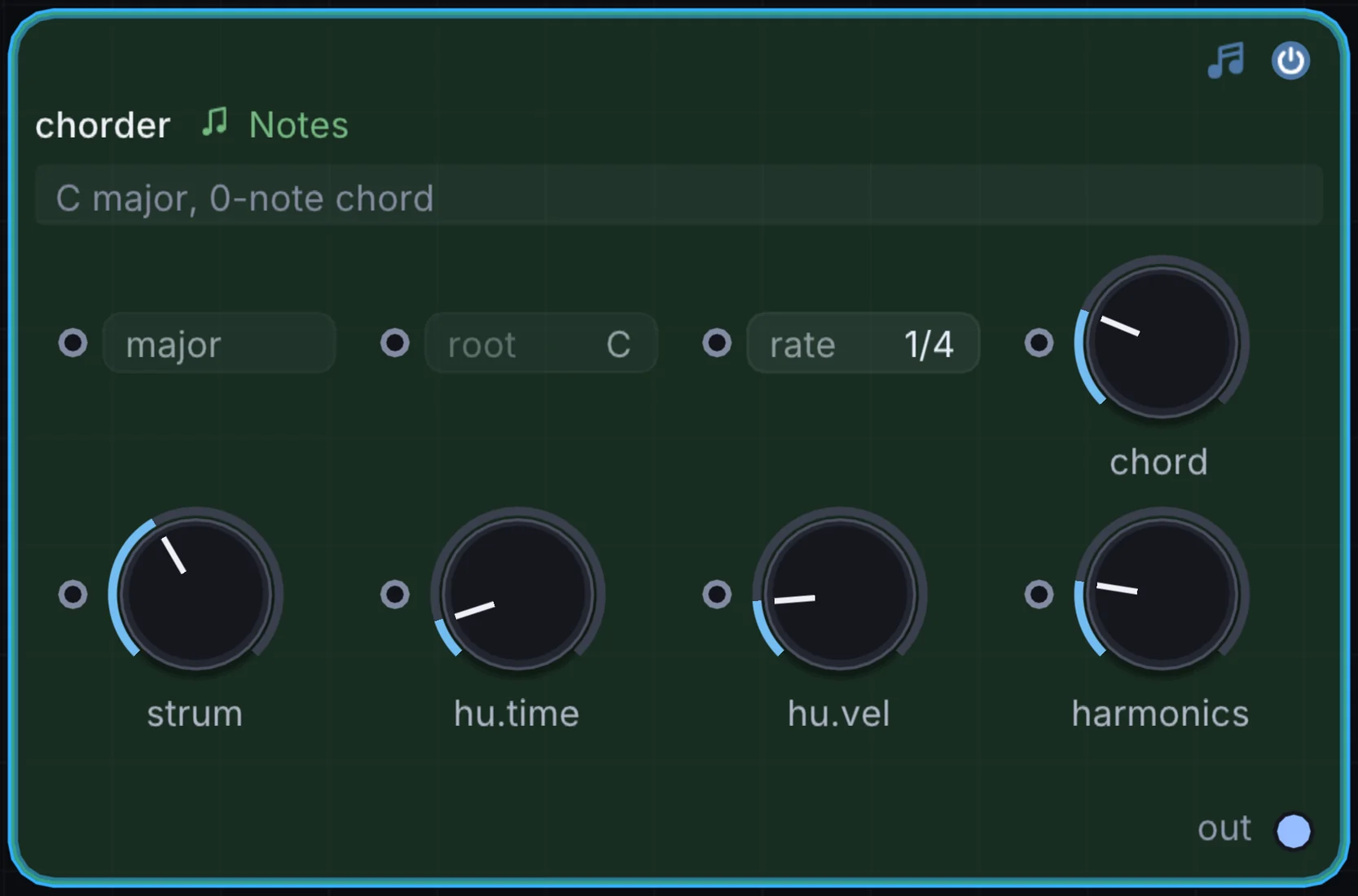This screenshot has height=896, width=1358.
Task: Click the chorder module title
Action: 103,125
